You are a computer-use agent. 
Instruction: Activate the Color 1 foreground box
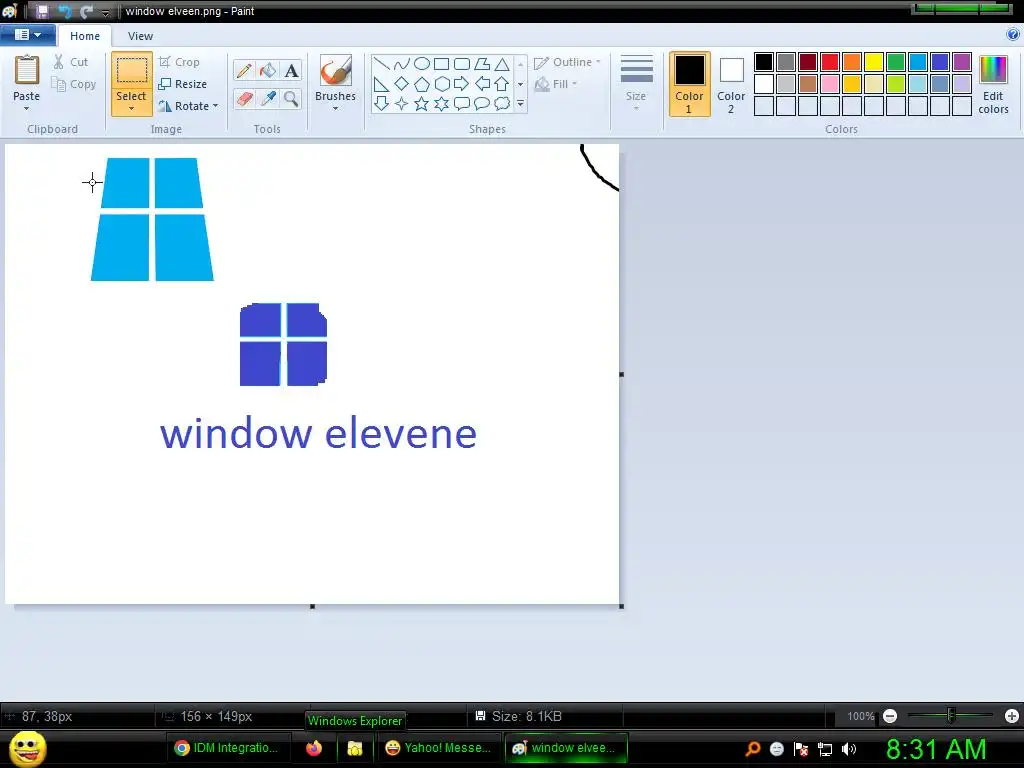(x=689, y=84)
